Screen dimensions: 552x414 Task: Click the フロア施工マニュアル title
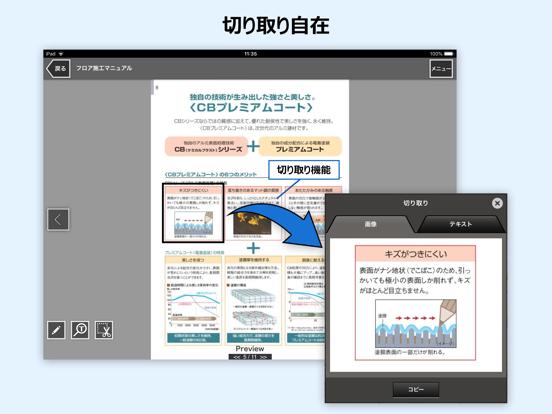click(104, 68)
